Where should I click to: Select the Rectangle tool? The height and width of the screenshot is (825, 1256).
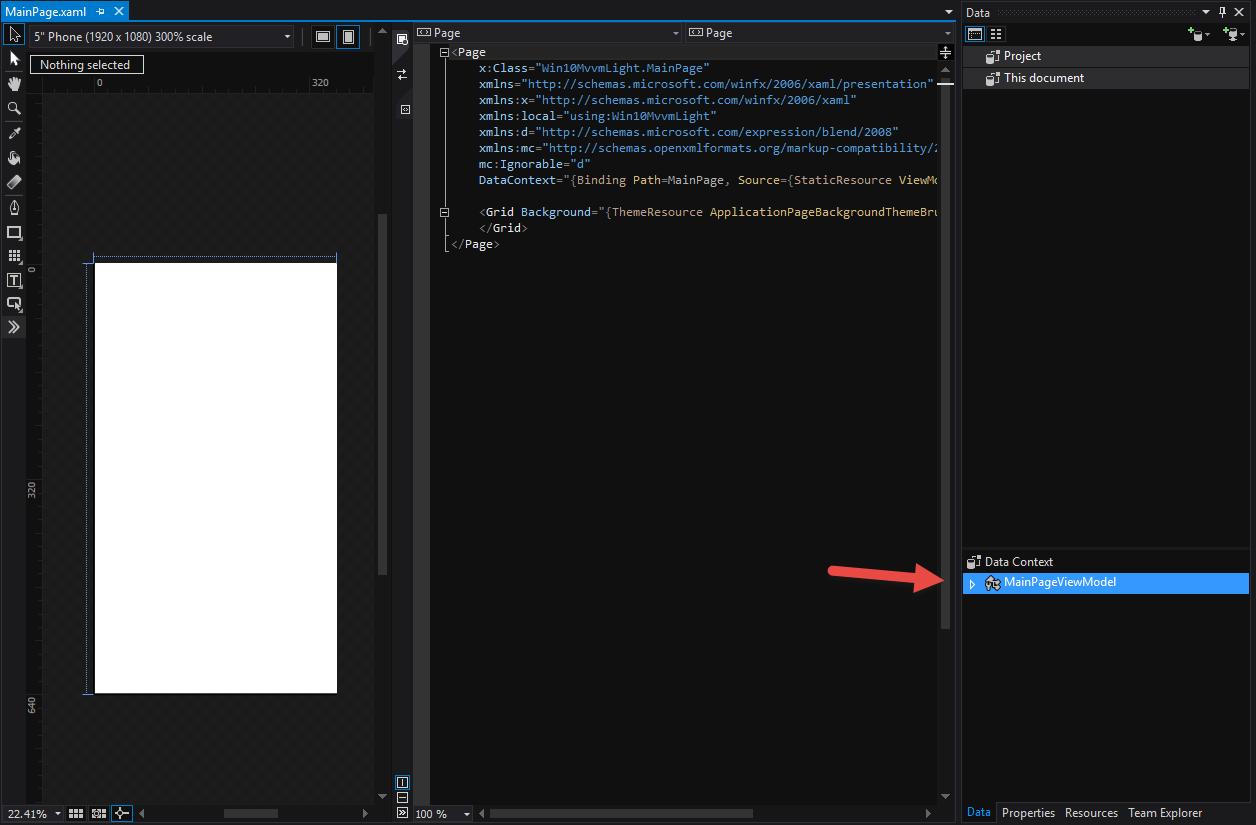pos(14,233)
